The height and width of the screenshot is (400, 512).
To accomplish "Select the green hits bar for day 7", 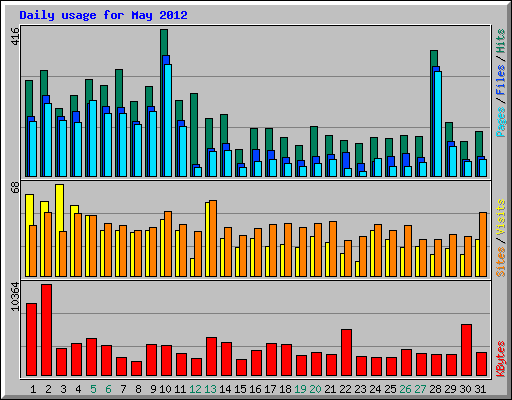I will [119, 88].
